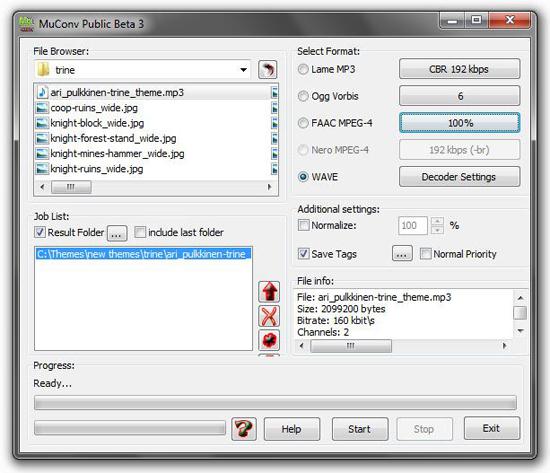Open Save Tags ... options button

pos(402,254)
